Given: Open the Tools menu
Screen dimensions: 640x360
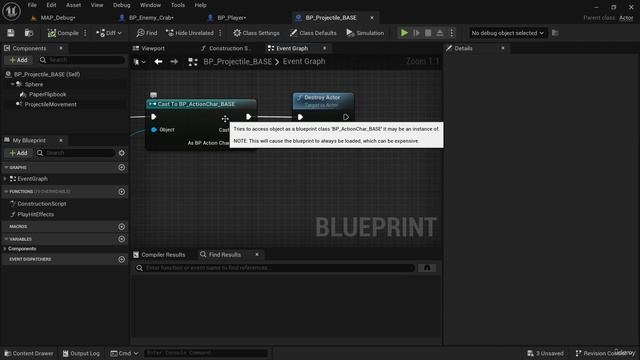Looking at the screenshot, I should (x=178, y=5).
